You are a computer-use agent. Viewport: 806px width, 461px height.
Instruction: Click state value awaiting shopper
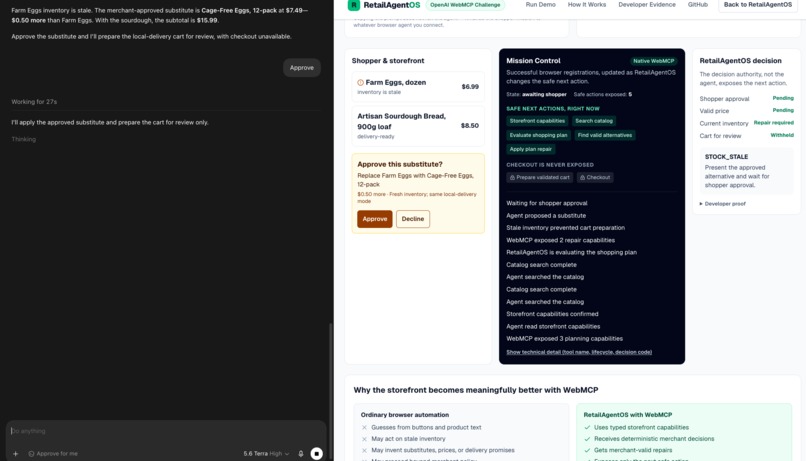(544, 95)
